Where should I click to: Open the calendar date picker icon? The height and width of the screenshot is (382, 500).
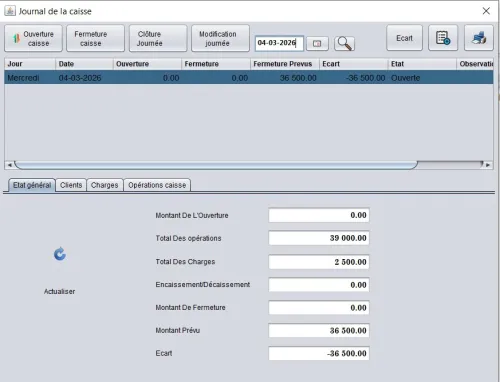tap(317, 44)
